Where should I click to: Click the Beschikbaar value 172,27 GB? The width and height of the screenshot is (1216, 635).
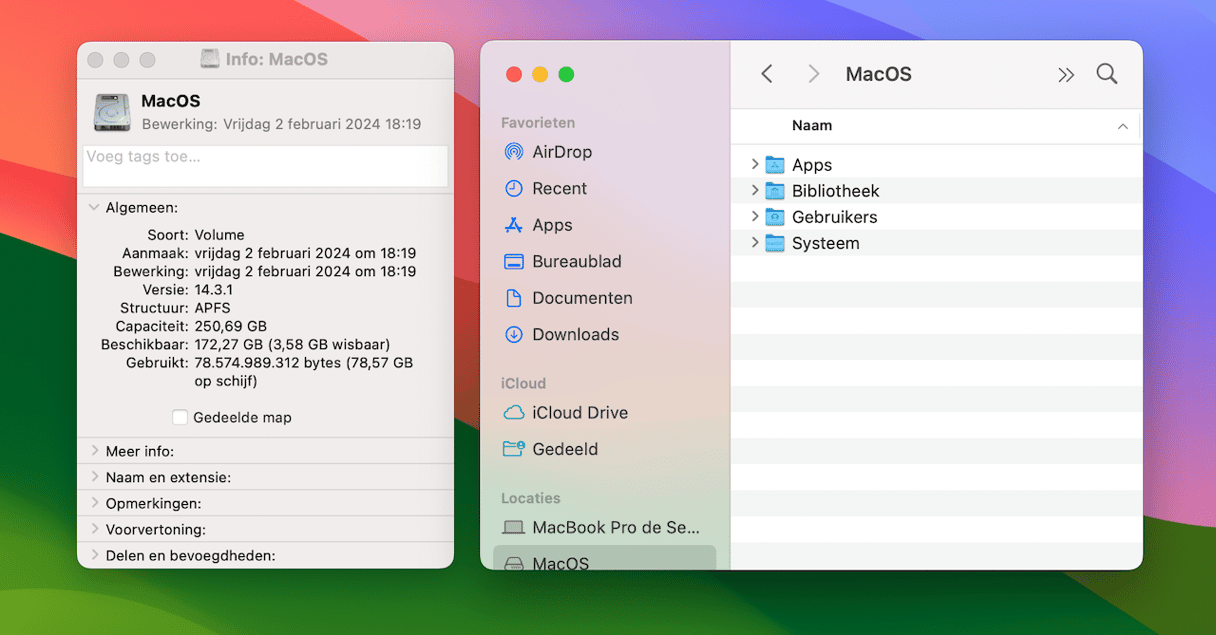click(x=292, y=344)
